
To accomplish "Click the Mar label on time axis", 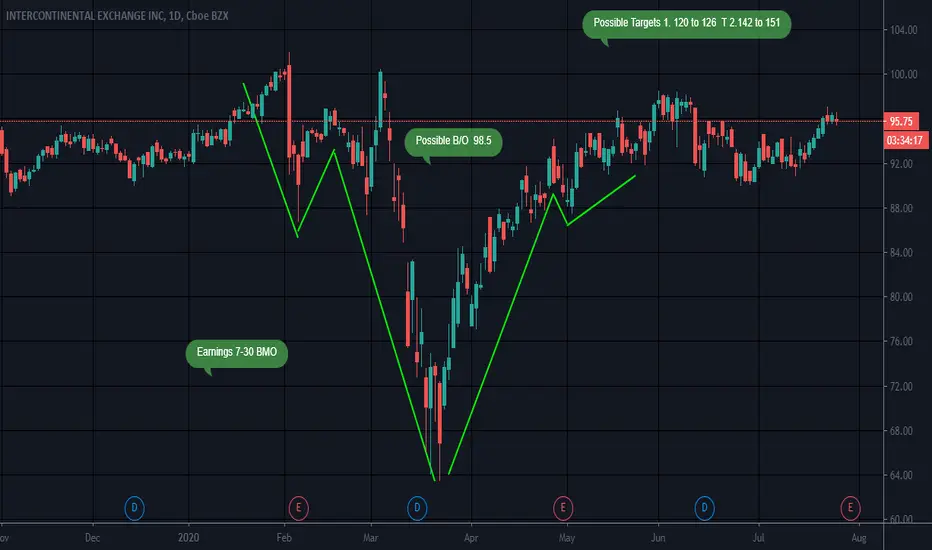I will [x=370, y=538].
